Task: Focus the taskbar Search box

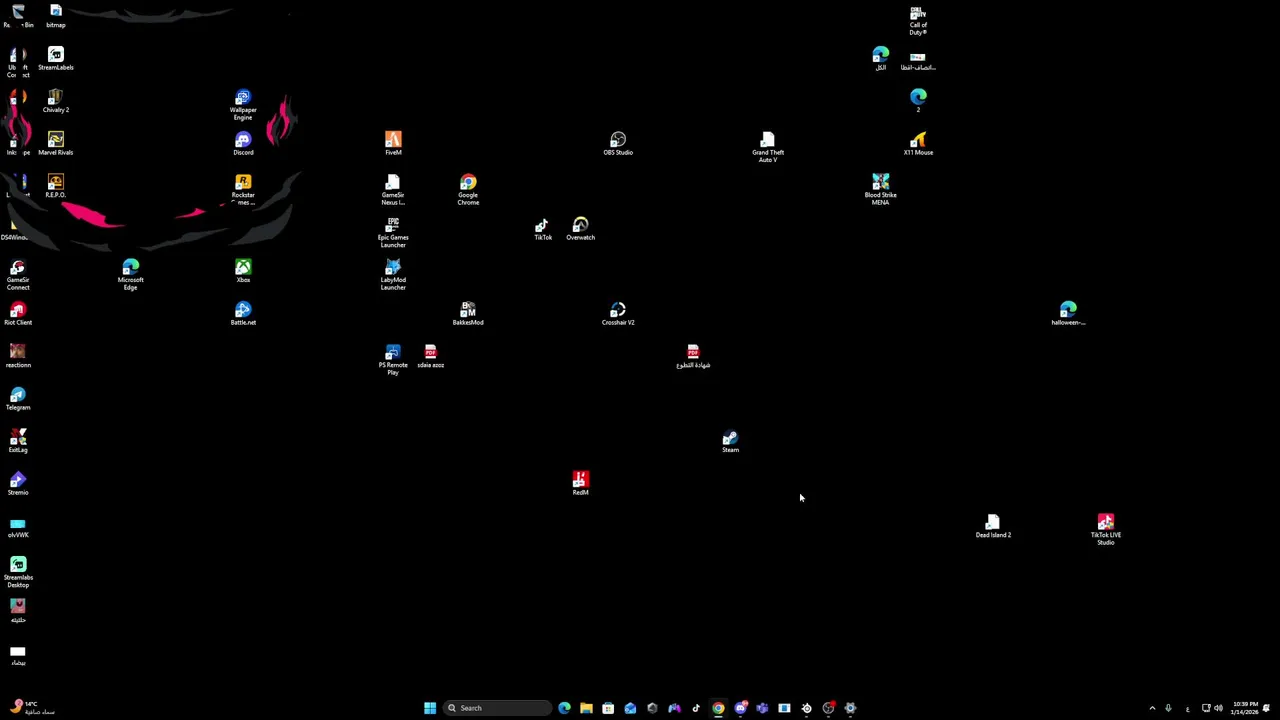Action: tap(497, 708)
